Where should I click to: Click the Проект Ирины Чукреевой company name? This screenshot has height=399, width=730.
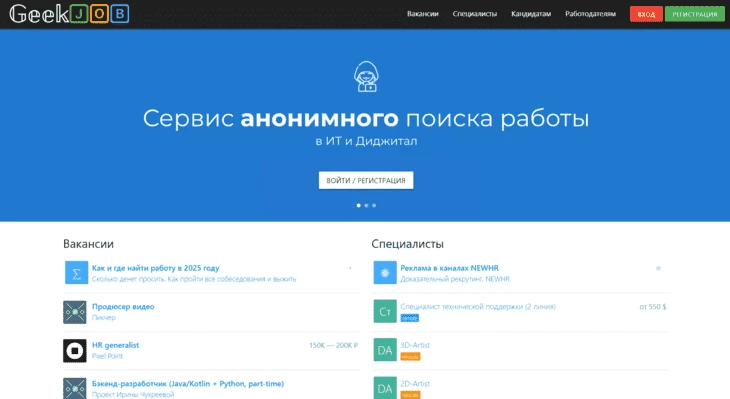[x=133, y=394]
